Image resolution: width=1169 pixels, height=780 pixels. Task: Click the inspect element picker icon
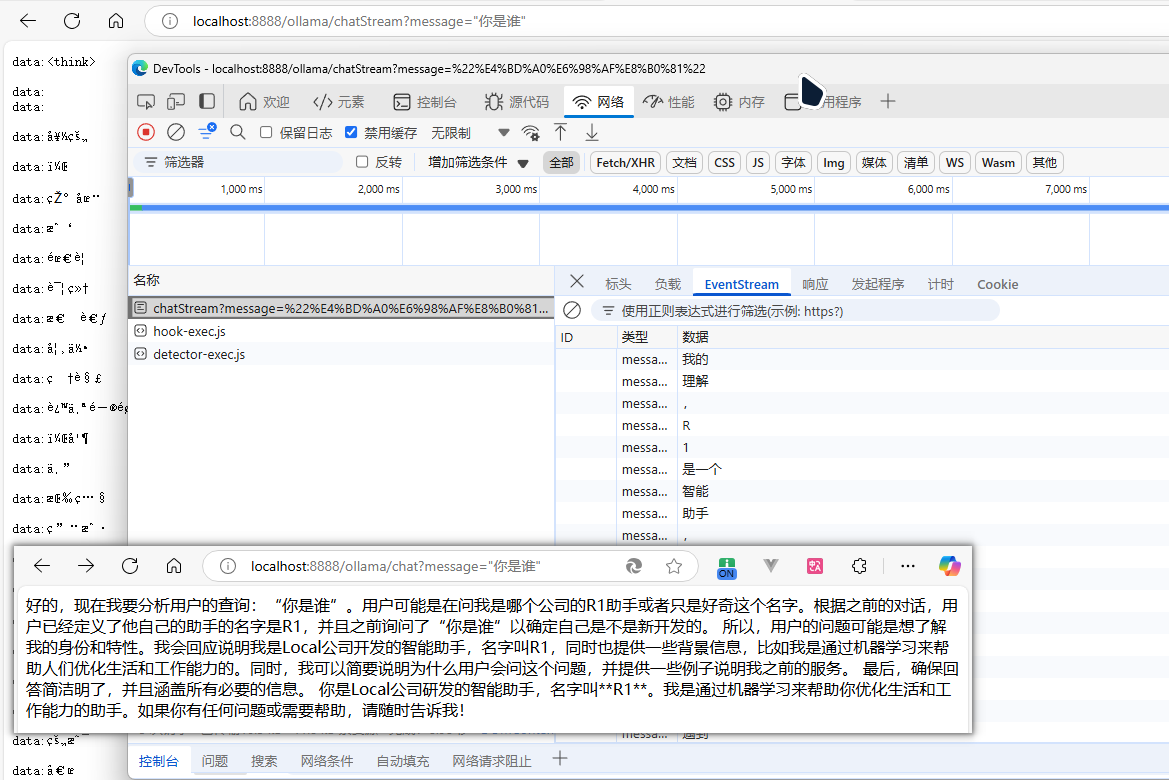(x=146, y=101)
